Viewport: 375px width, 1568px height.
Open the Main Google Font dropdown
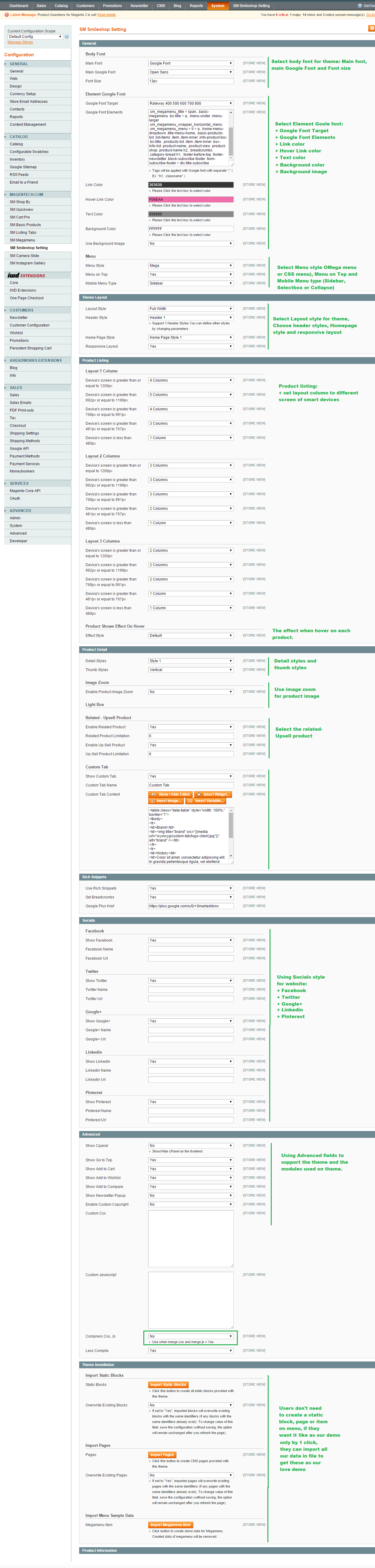pos(191,72)
